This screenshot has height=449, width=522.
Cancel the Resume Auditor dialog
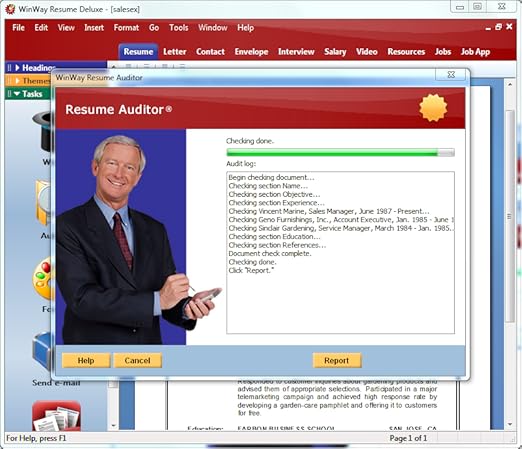click(138, 360)
